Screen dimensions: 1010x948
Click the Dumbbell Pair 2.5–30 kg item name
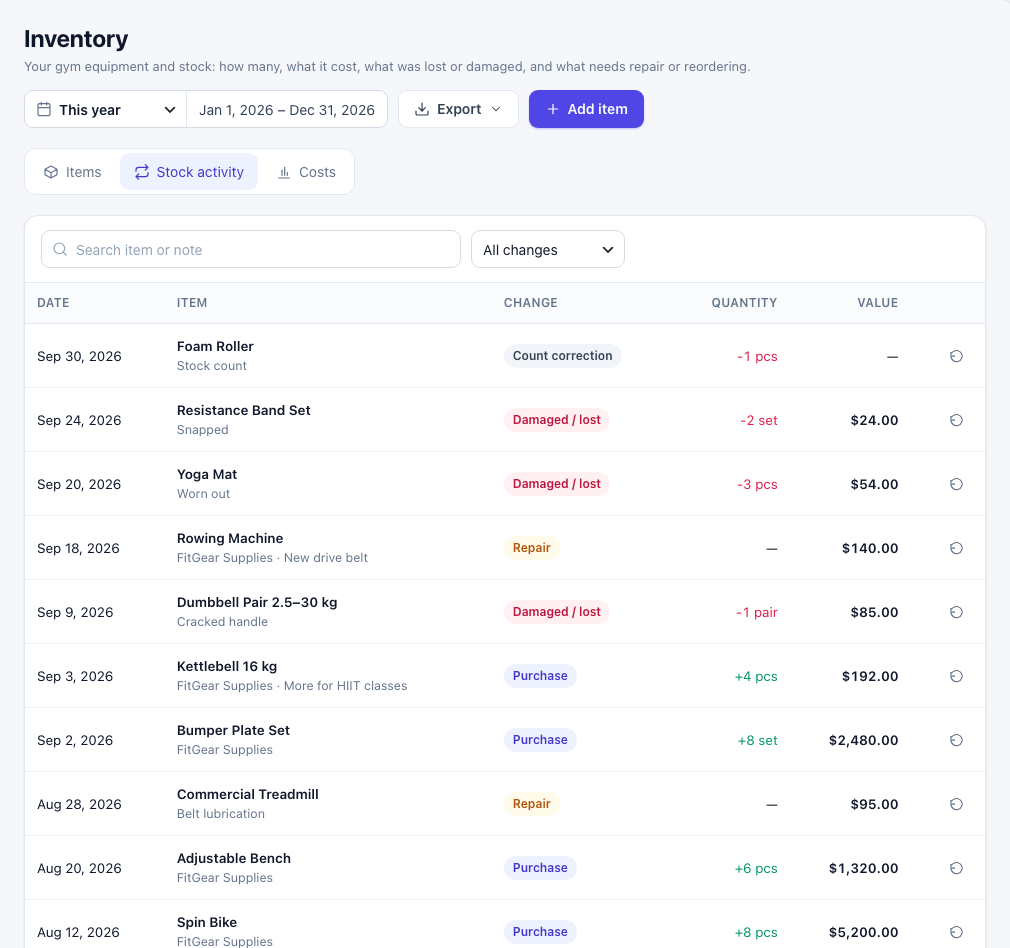pyautogui.click(x=257, y=602)
